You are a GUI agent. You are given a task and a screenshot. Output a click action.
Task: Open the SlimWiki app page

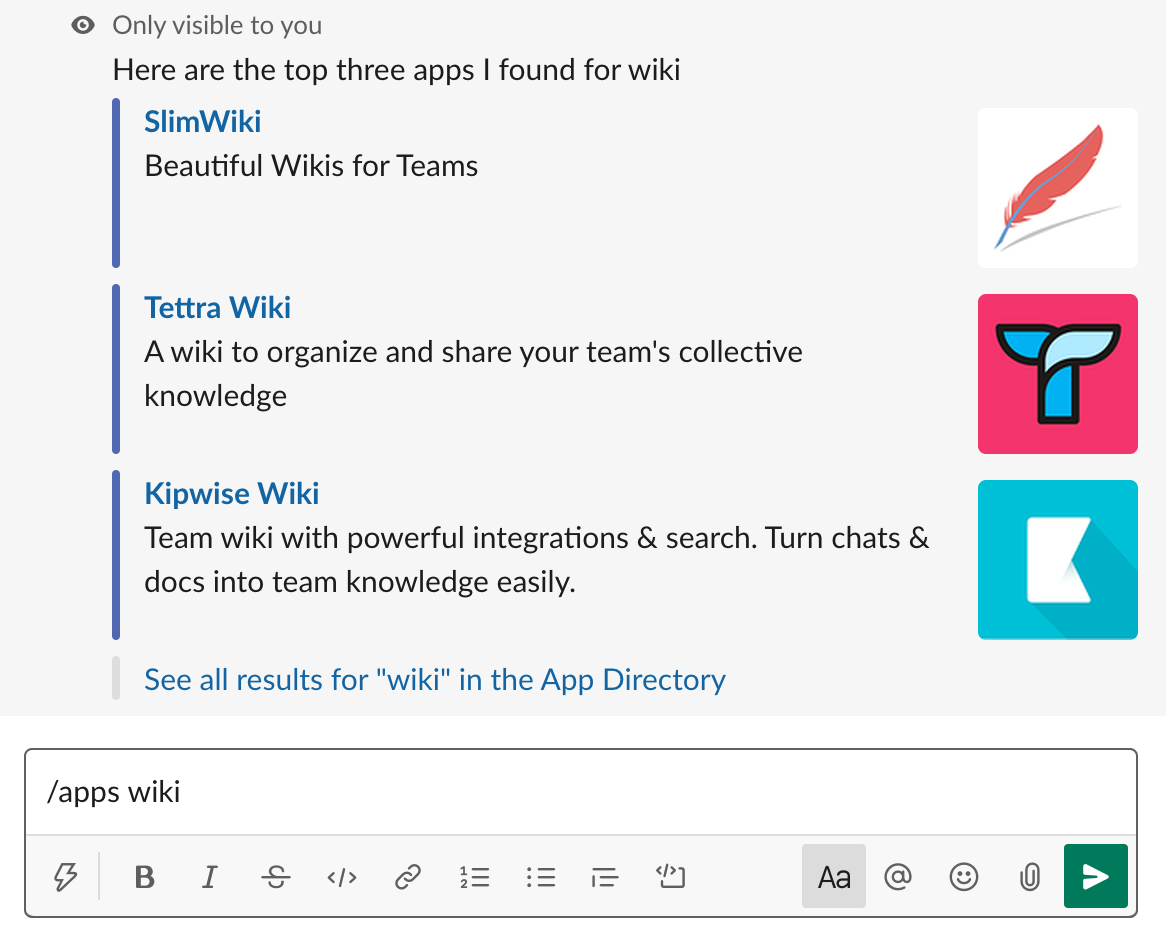tap(202, 121)
